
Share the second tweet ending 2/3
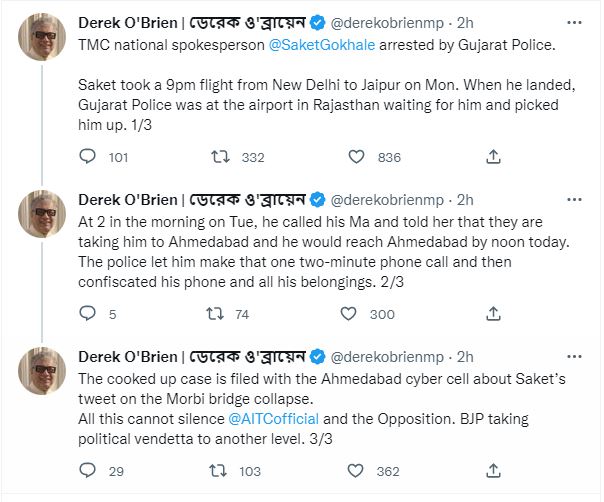(493, 314)
